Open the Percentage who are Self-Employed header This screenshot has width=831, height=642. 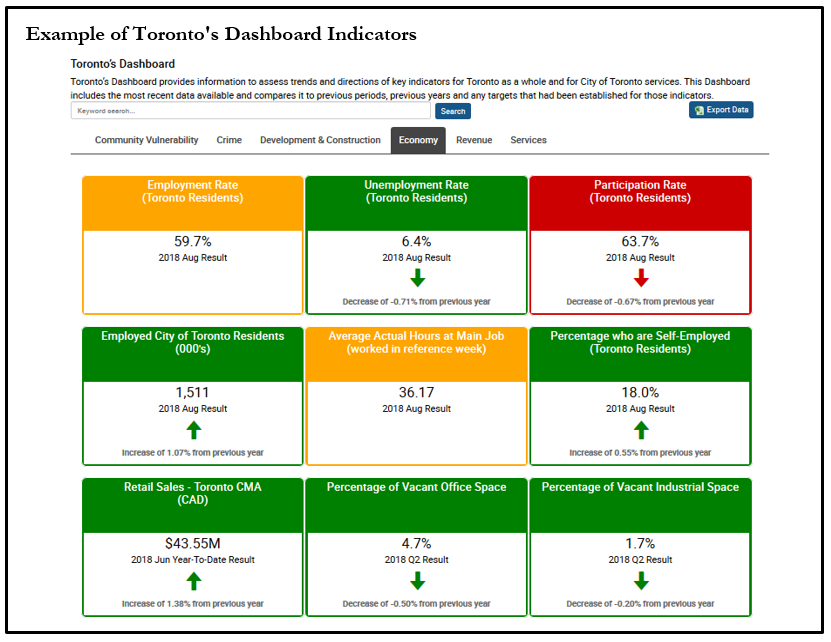(640, 355)
